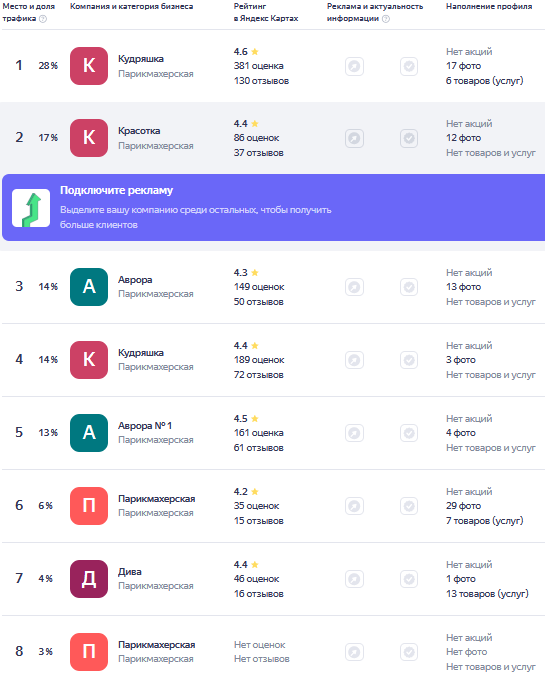Click the maroon Д avatar of Дива
The height and width of the screenshot is (675, 545).
89,579
